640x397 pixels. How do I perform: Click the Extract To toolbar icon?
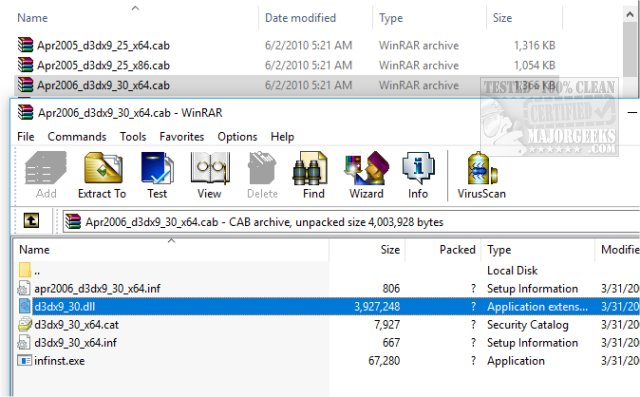click(x=102, y=175)
